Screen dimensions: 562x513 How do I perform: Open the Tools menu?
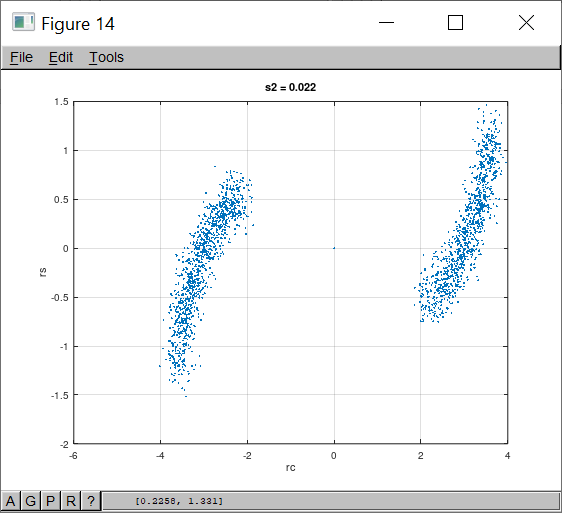point(106,57)
